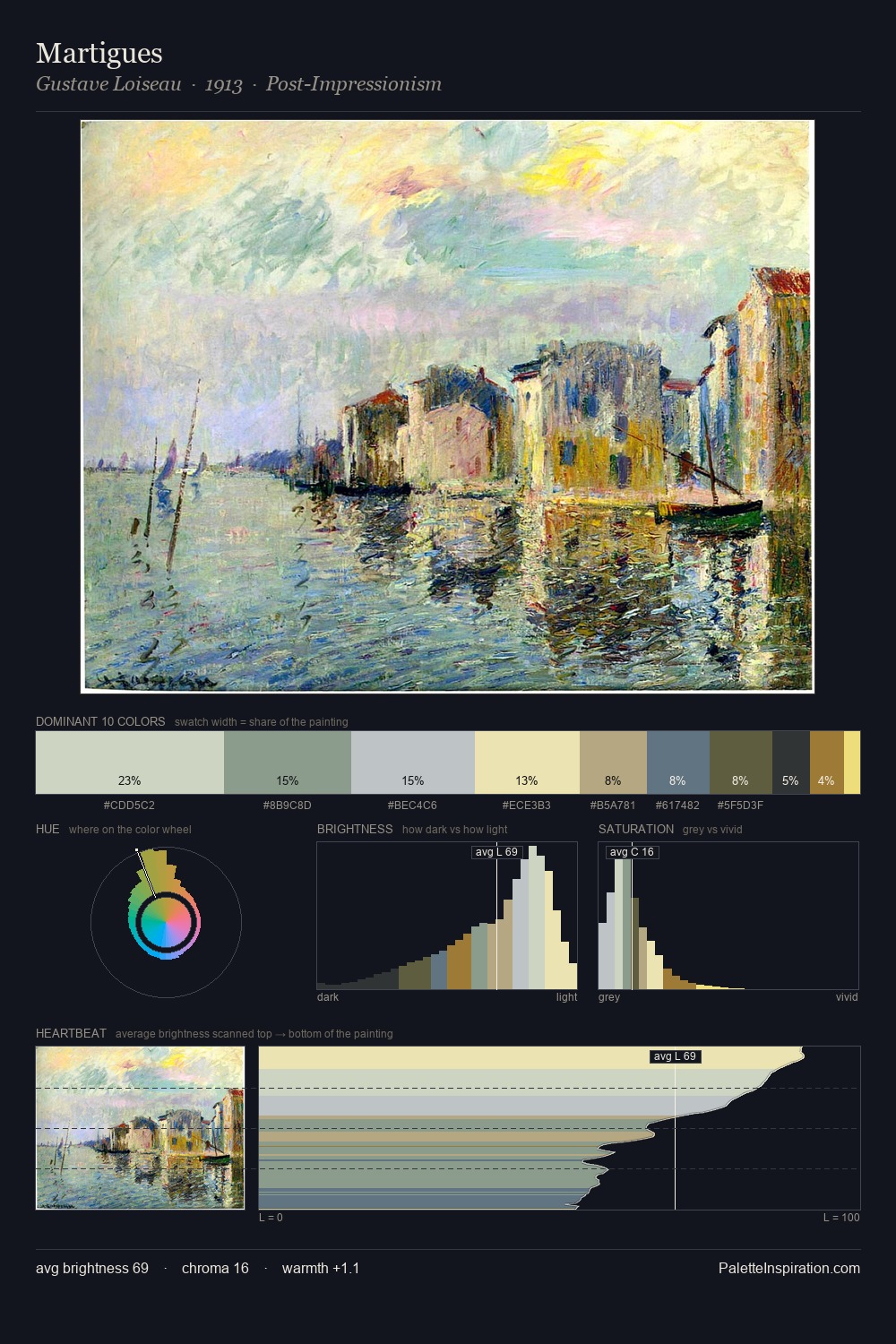The height and width of the screenshot is (1344, 896).
Task: Click the 'grey' axis label under Saturation
Action: pyautogui.click(x=609, y=997)
